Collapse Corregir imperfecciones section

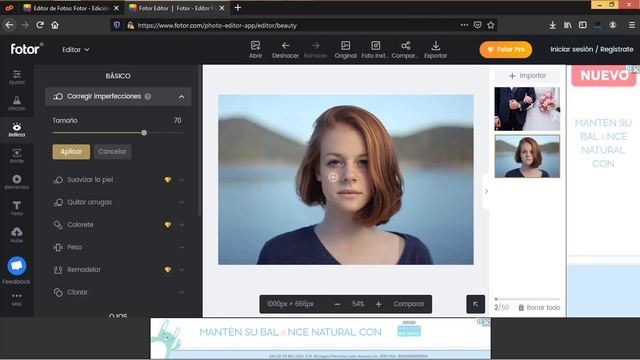coord(181,97)
